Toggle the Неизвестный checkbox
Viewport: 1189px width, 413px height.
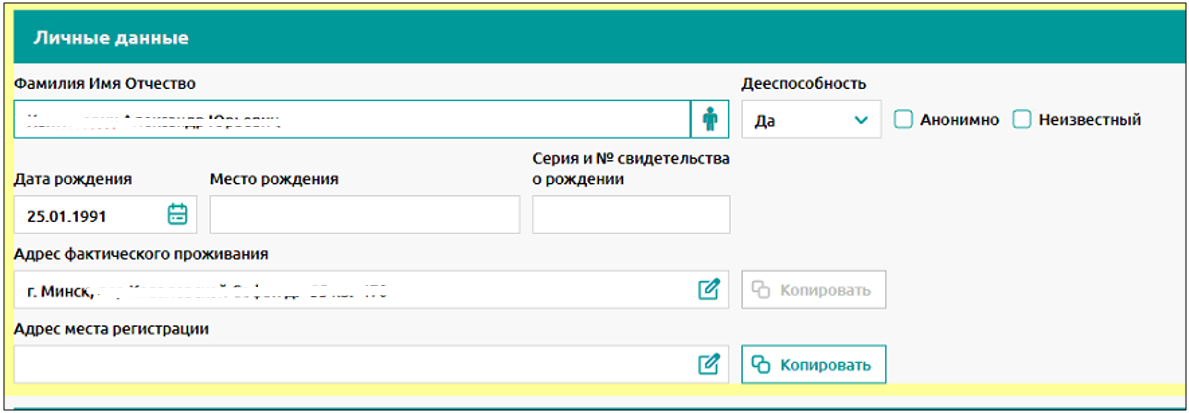pos(1021,120)
